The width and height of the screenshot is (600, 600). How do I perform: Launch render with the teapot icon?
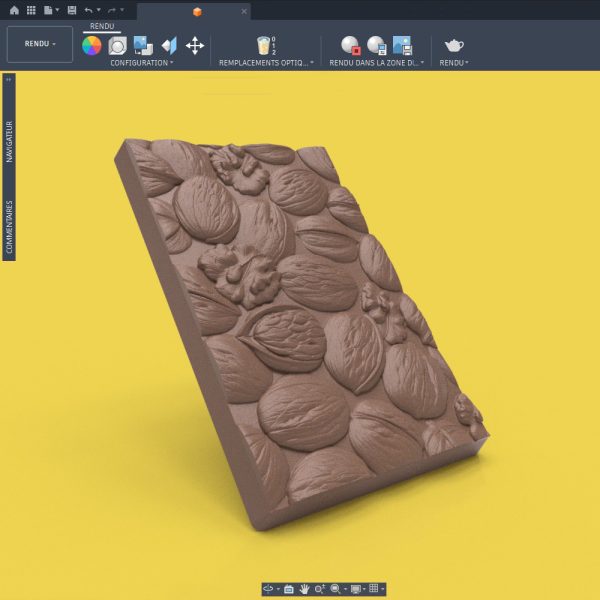click(454, 46)
